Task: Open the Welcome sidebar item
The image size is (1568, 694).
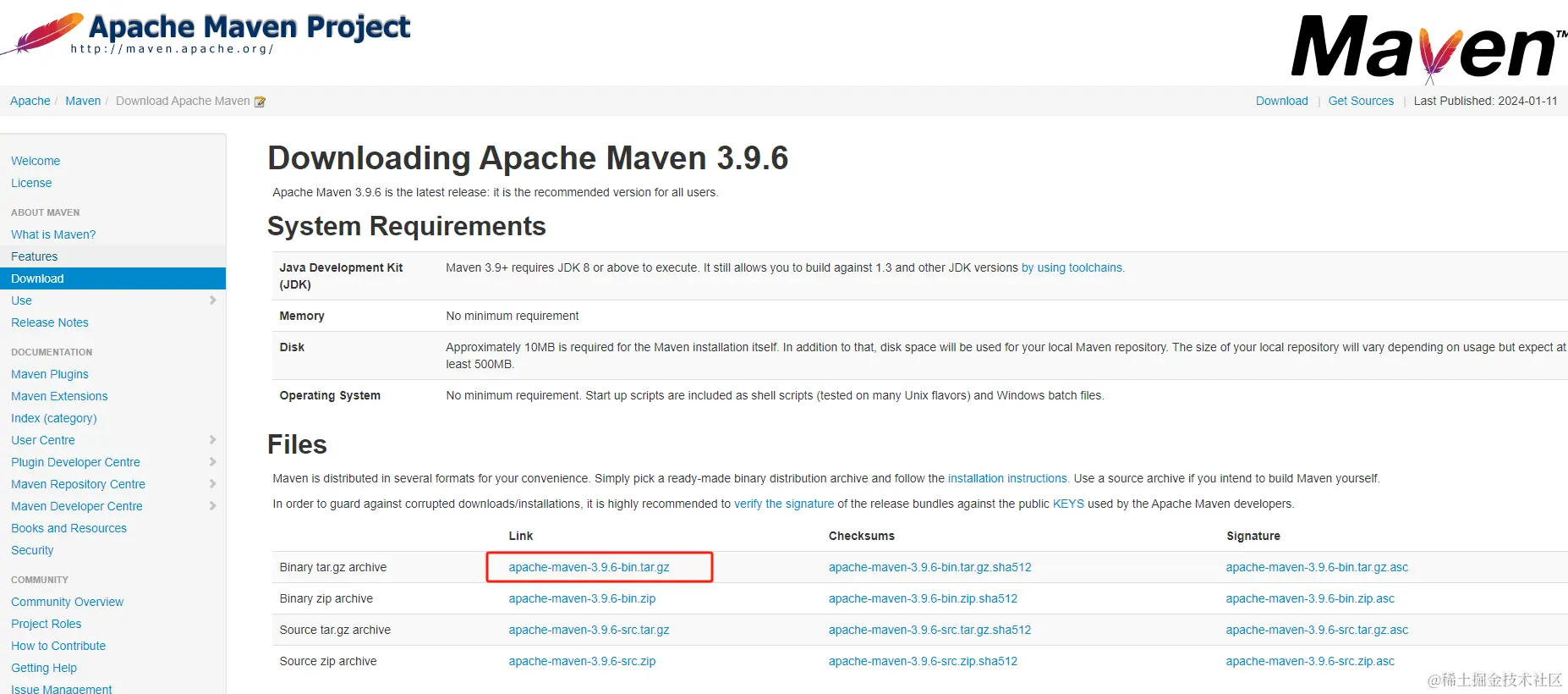Action: coord(36,161)
